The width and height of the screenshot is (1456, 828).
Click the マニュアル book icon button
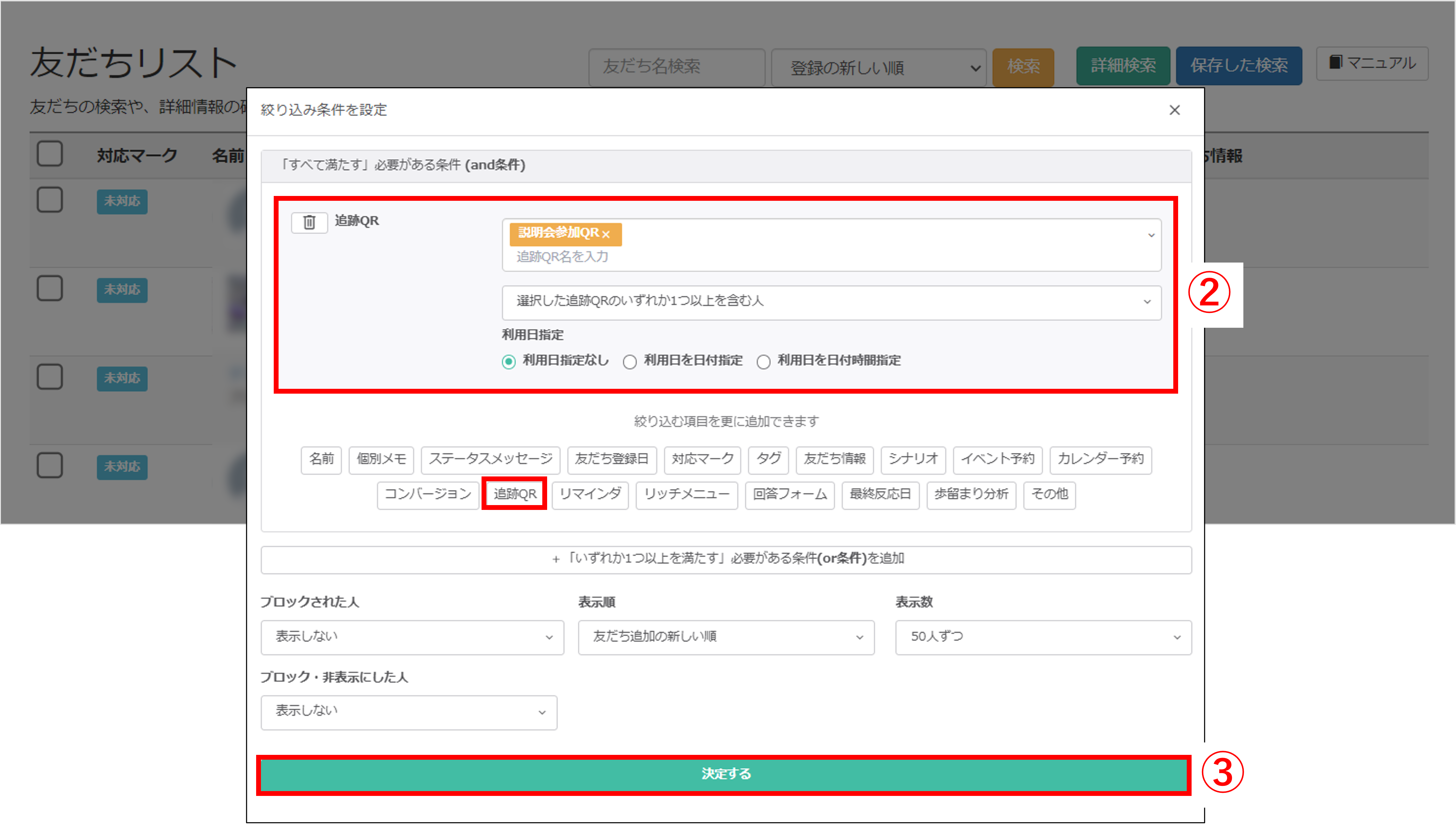(1372, 63)
